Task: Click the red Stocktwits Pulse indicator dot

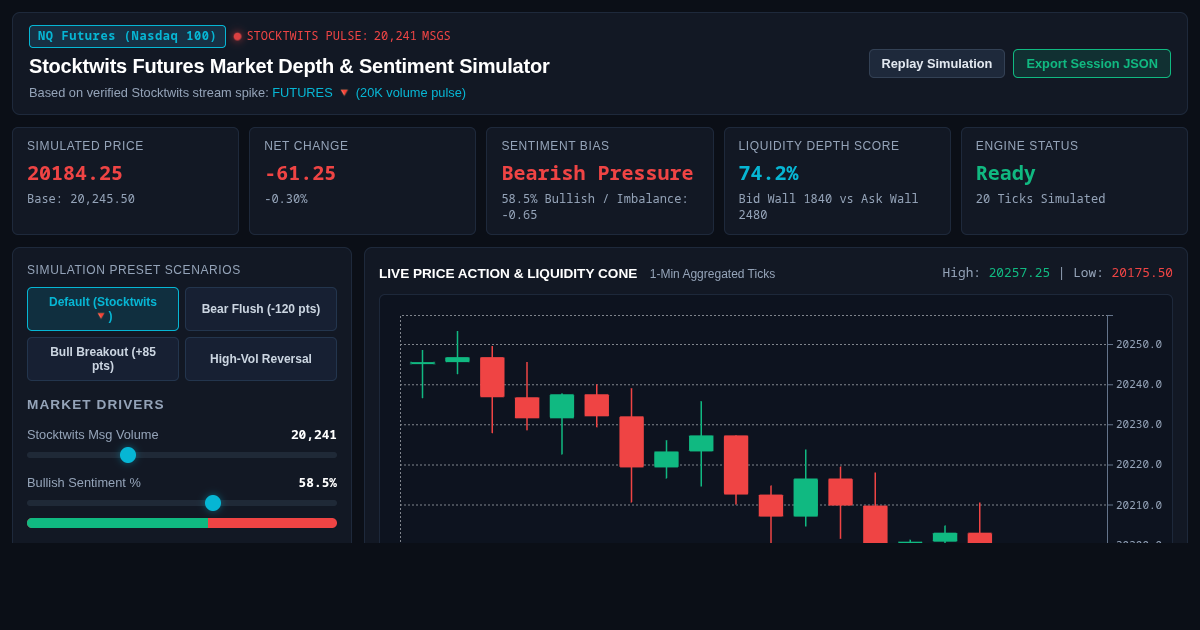Action: [237, 36]
